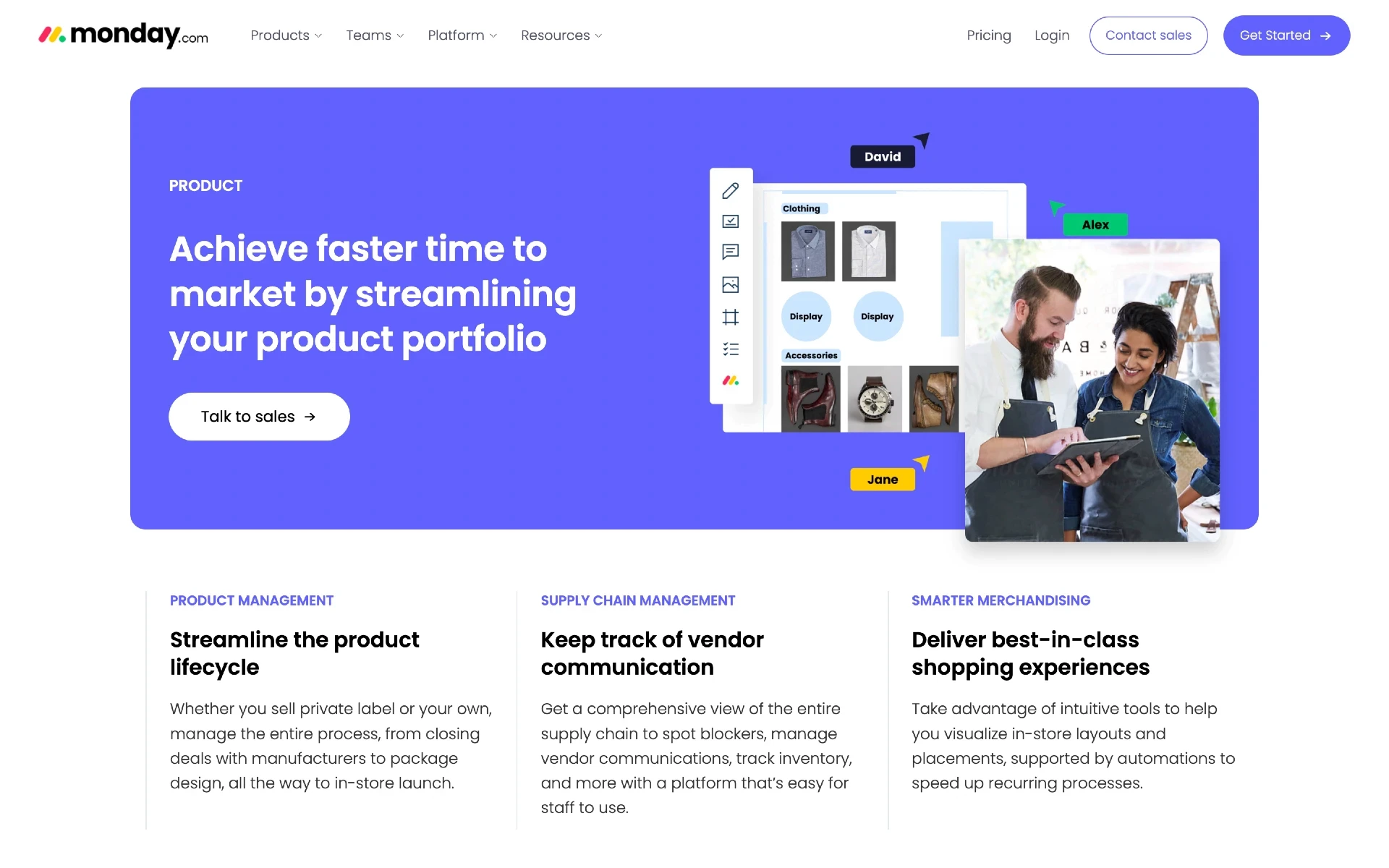This screenshot has width=1389, height=868.
Task: Click the crop/resize icon in toolbar
Action: click(x=731, y=318)
